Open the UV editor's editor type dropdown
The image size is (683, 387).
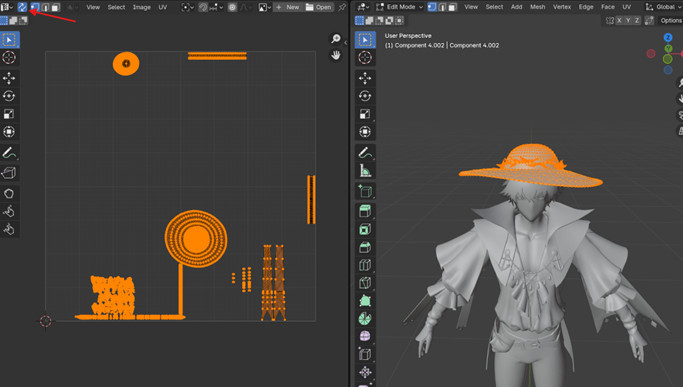pos(7,7)
